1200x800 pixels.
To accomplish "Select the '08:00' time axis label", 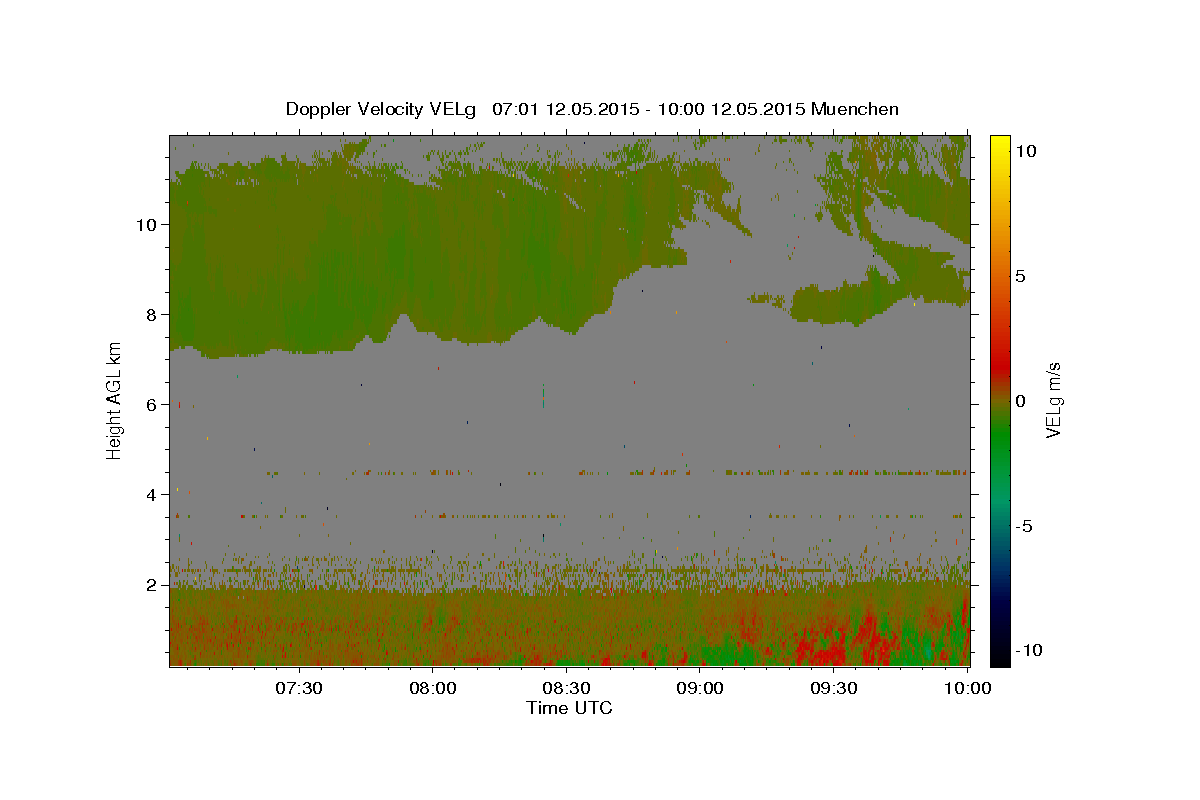I will point(432,688).
